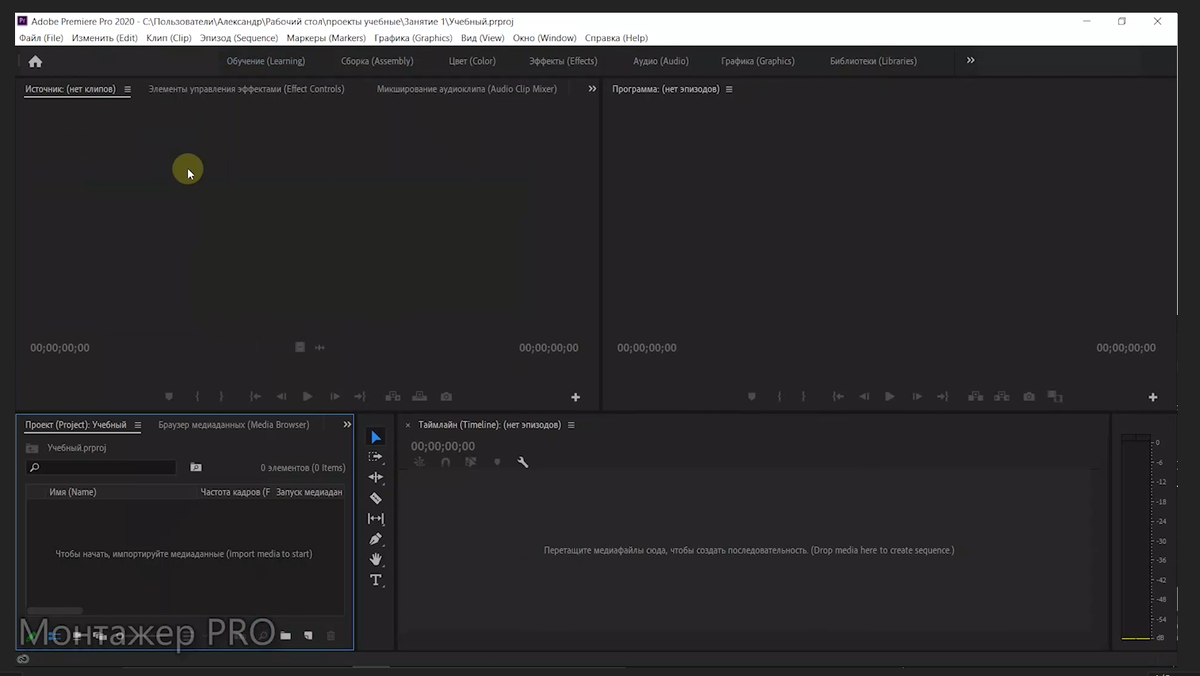The height and width of the screenshot is (676, 1200).
Task: Switch to Сборка (Assembly) workspace
Action: click(x=377, y=61)
